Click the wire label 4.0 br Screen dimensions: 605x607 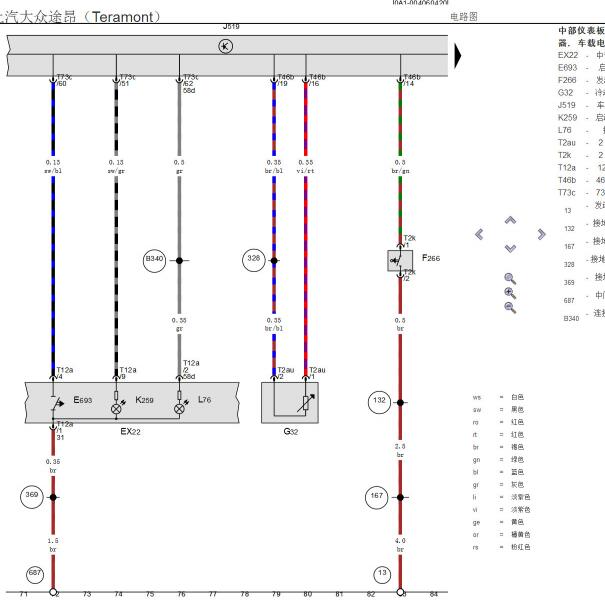[x=400, y=545]
